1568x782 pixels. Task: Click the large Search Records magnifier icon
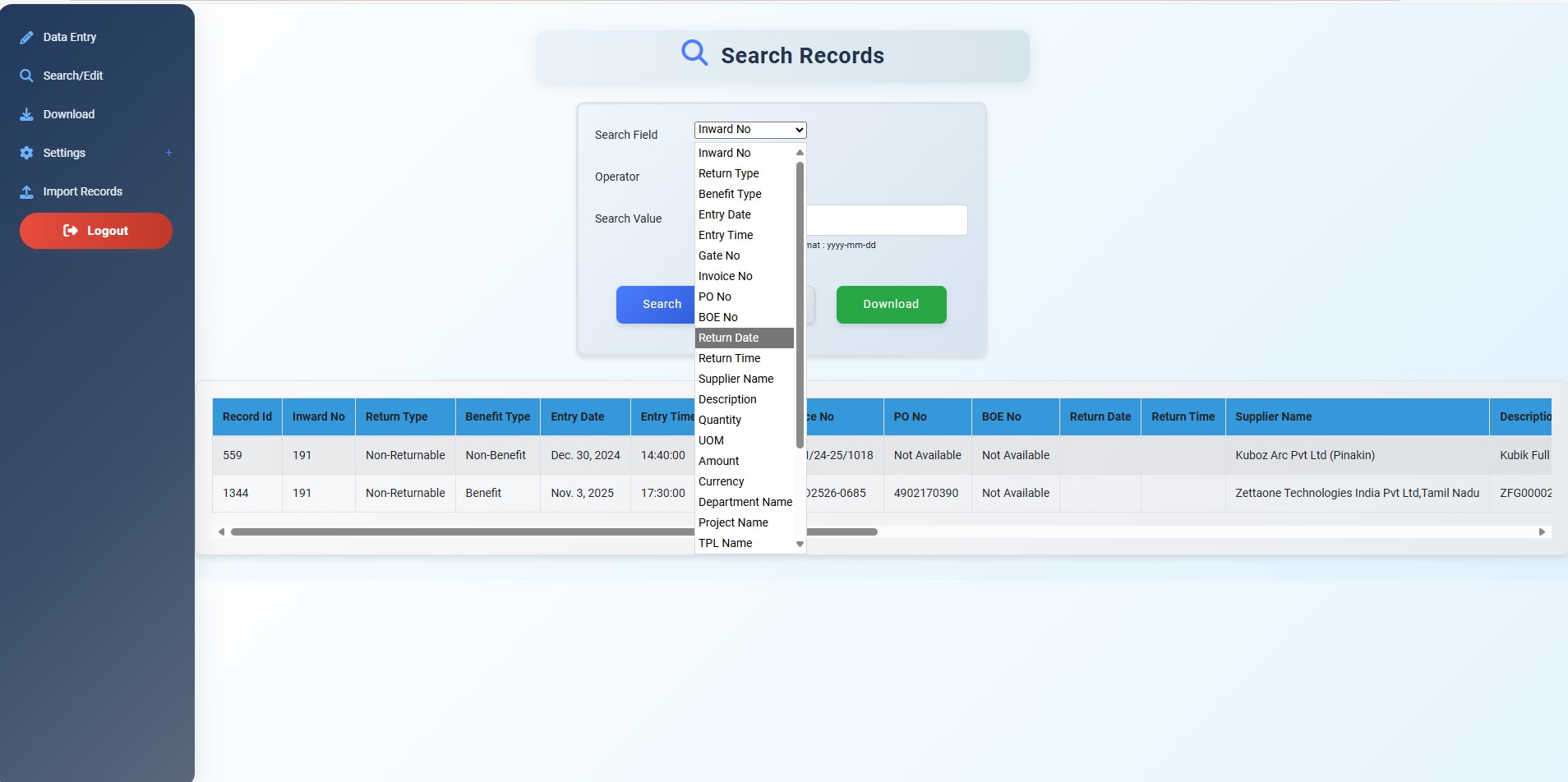694,53
